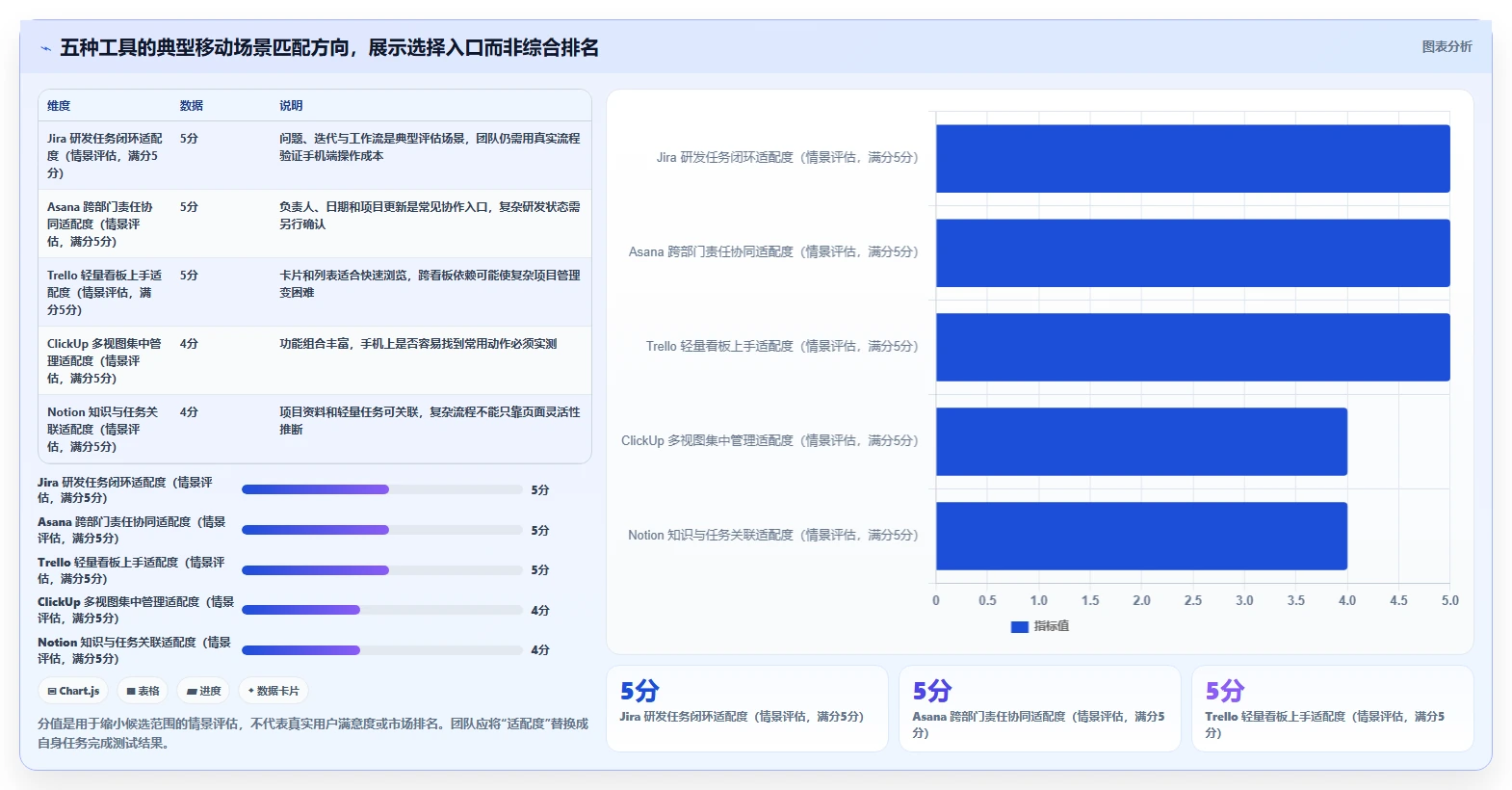Viewport: 1512px width, 790px height.
Task: Click the description starting 负责人、日期和项目更新
Action: coord(430,216)
